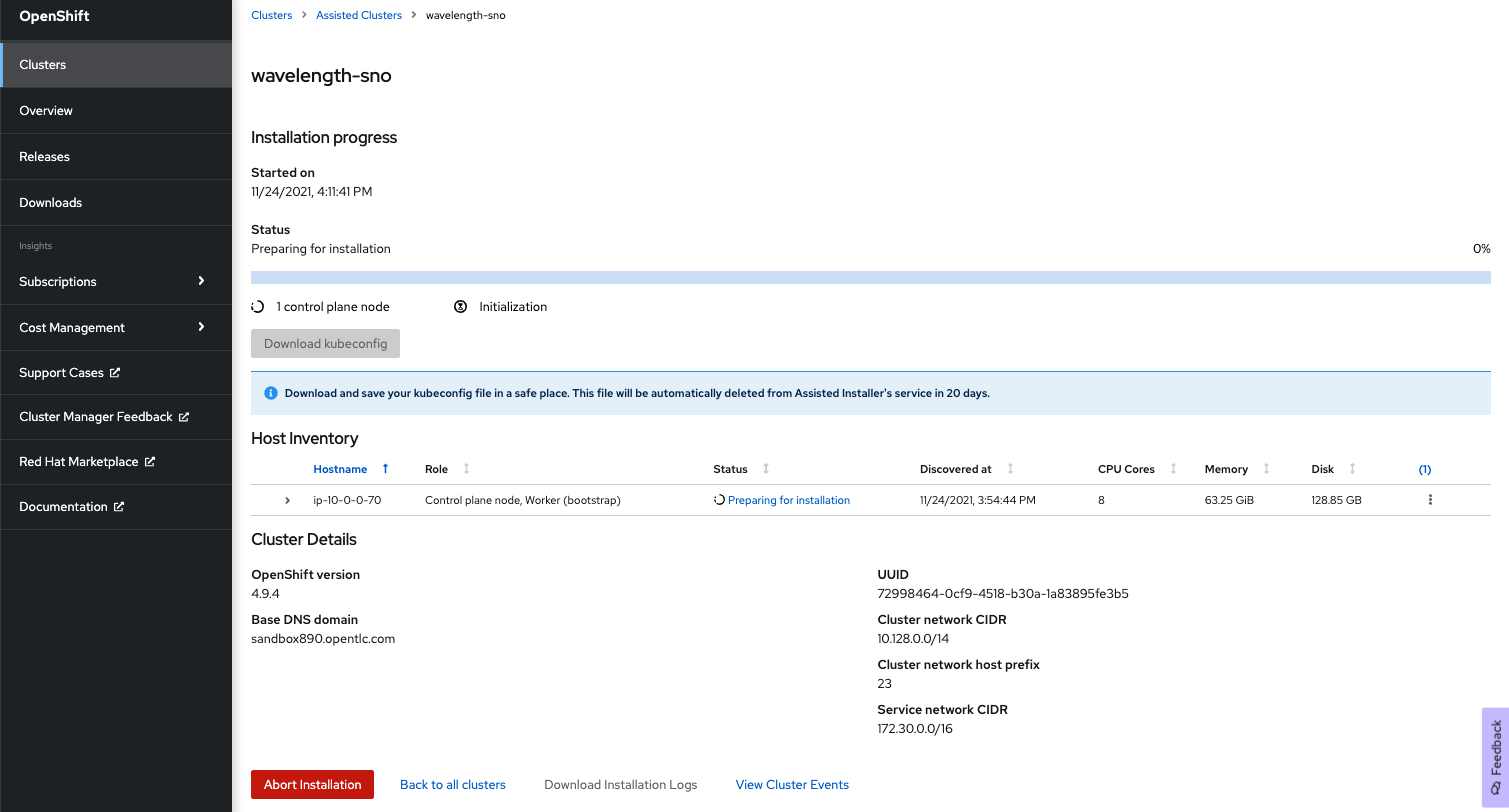The height and width of the screenshot is (812, 1509).
Task: Click the OpenShift version 4.9.4 value
Action: (265, 594)
